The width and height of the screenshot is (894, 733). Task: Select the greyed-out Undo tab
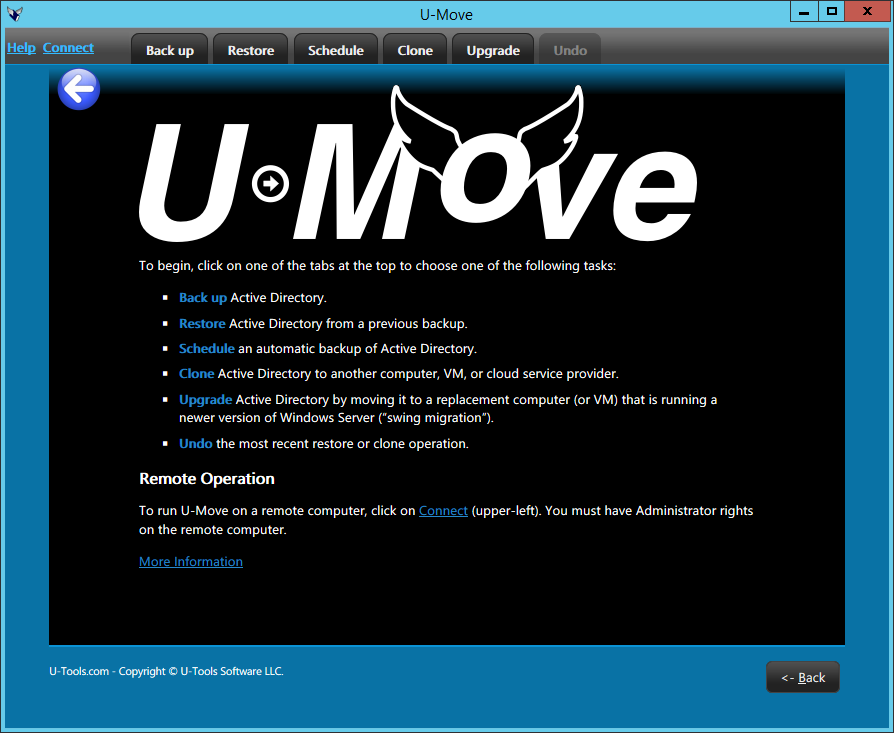pyautogui.click(x=570, y=50)
